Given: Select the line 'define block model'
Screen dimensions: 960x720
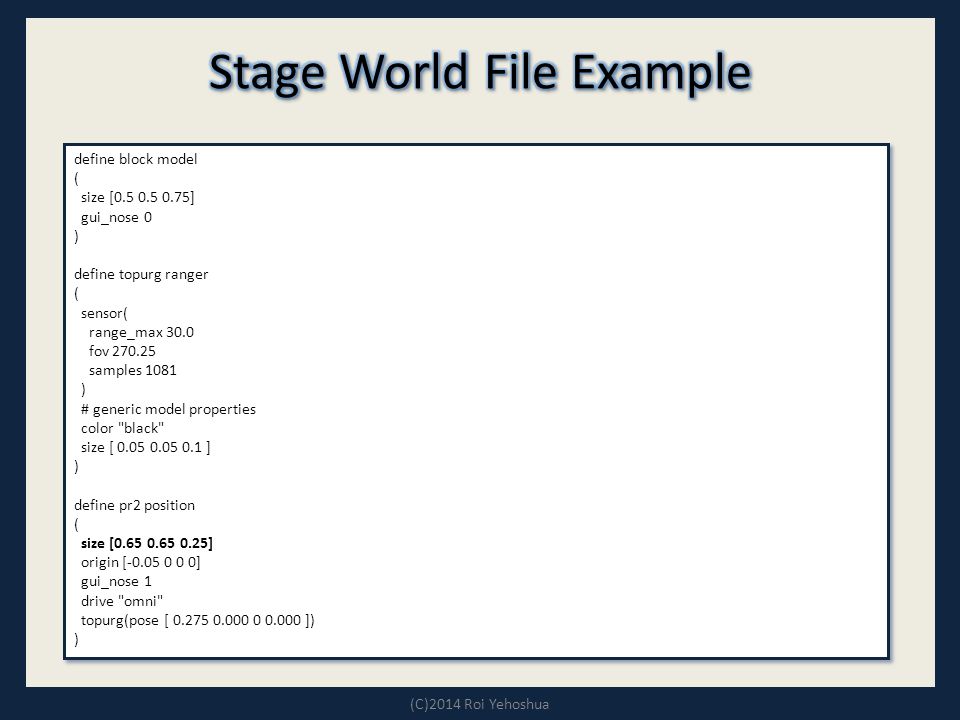Looking at the screenshot, I should (135, 159).
